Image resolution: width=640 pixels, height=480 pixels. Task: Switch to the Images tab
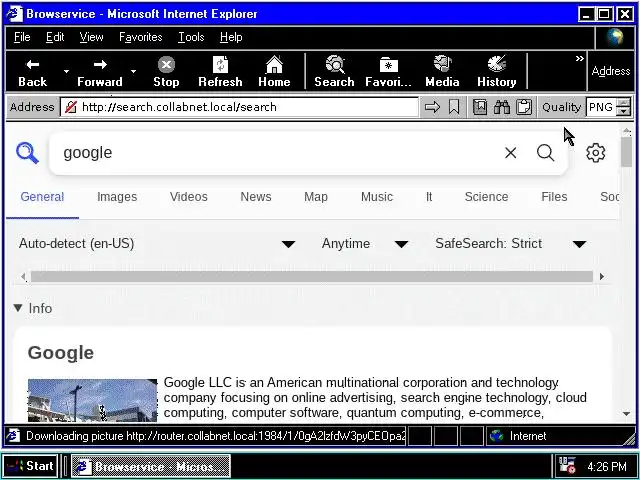tap(117, 197)
